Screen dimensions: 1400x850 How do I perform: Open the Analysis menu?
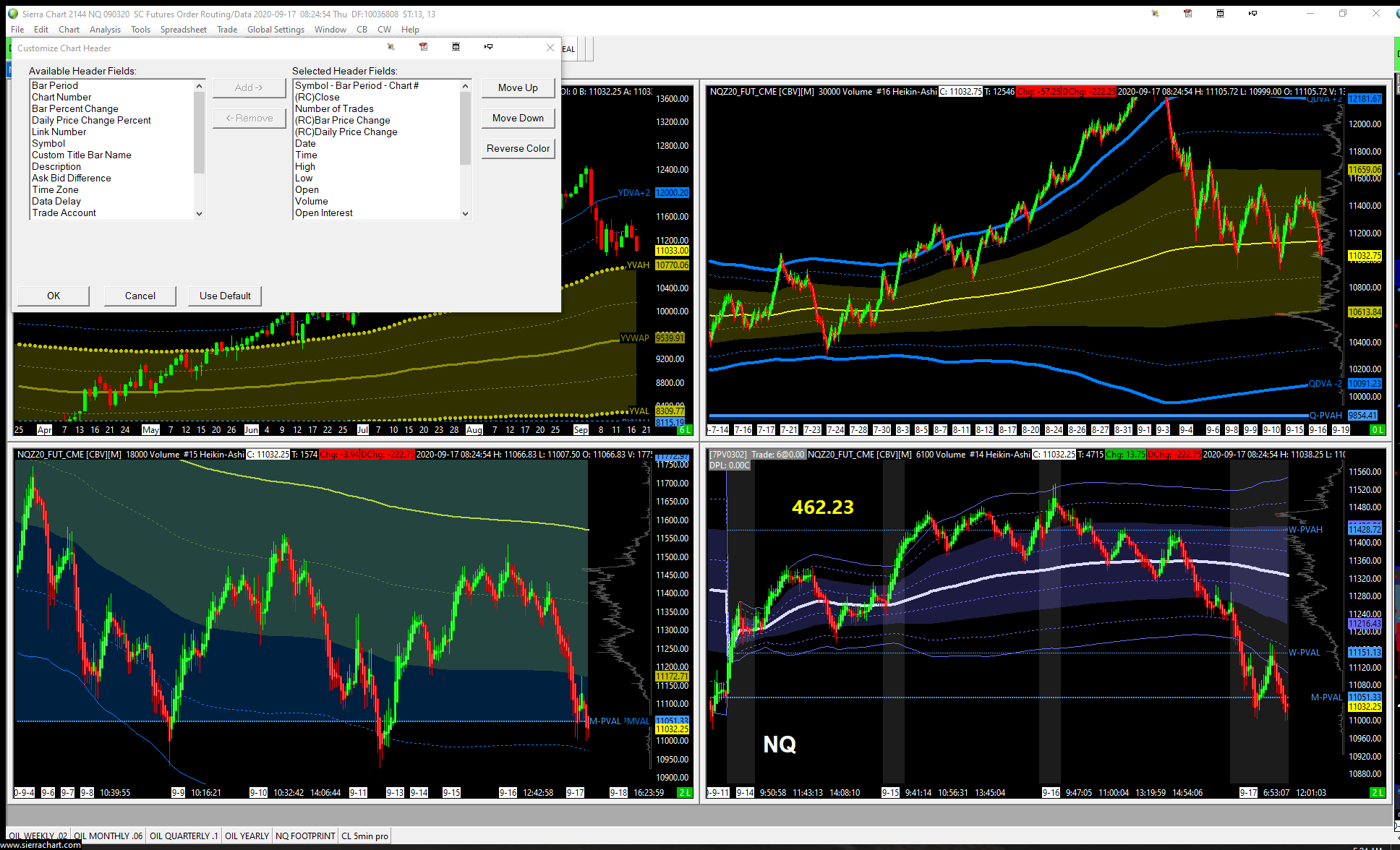pos(105,30)
